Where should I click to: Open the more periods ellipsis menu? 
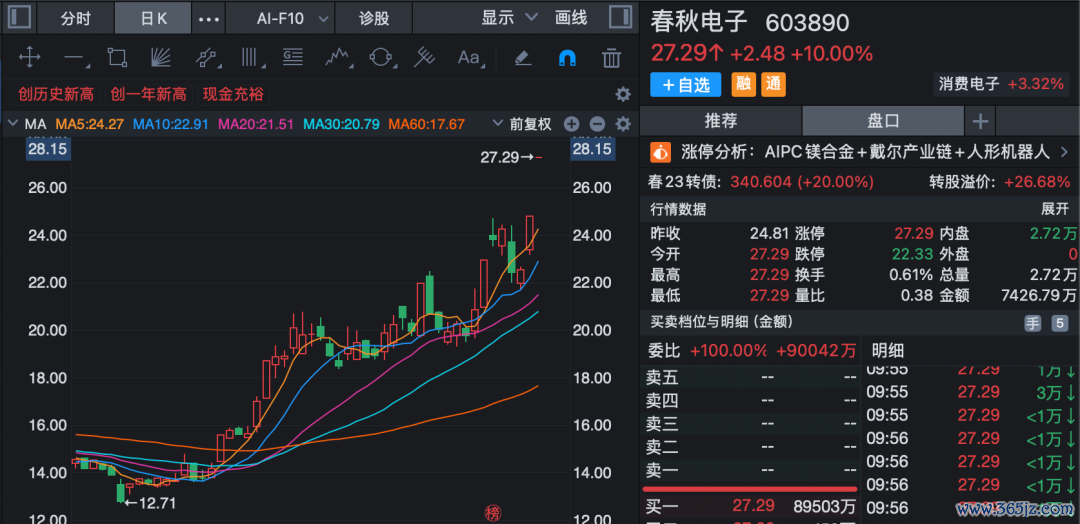[x=208, y=19]
